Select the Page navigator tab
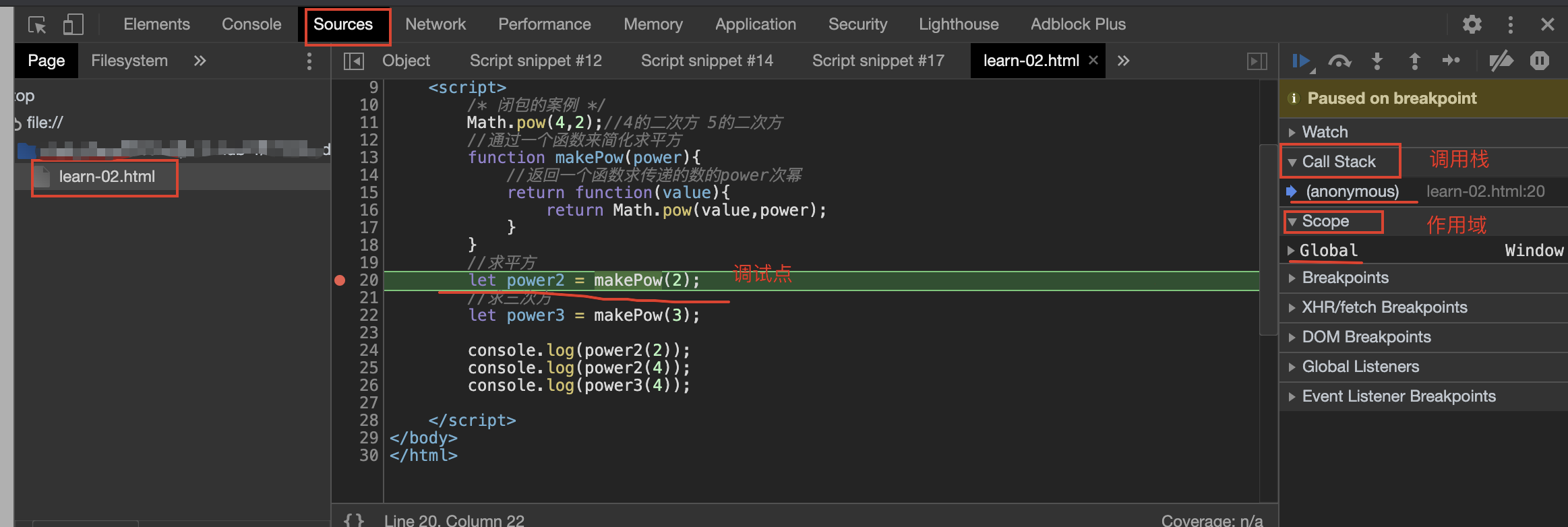This screenshot has height=527, width=1568. (x=47, y=61)
